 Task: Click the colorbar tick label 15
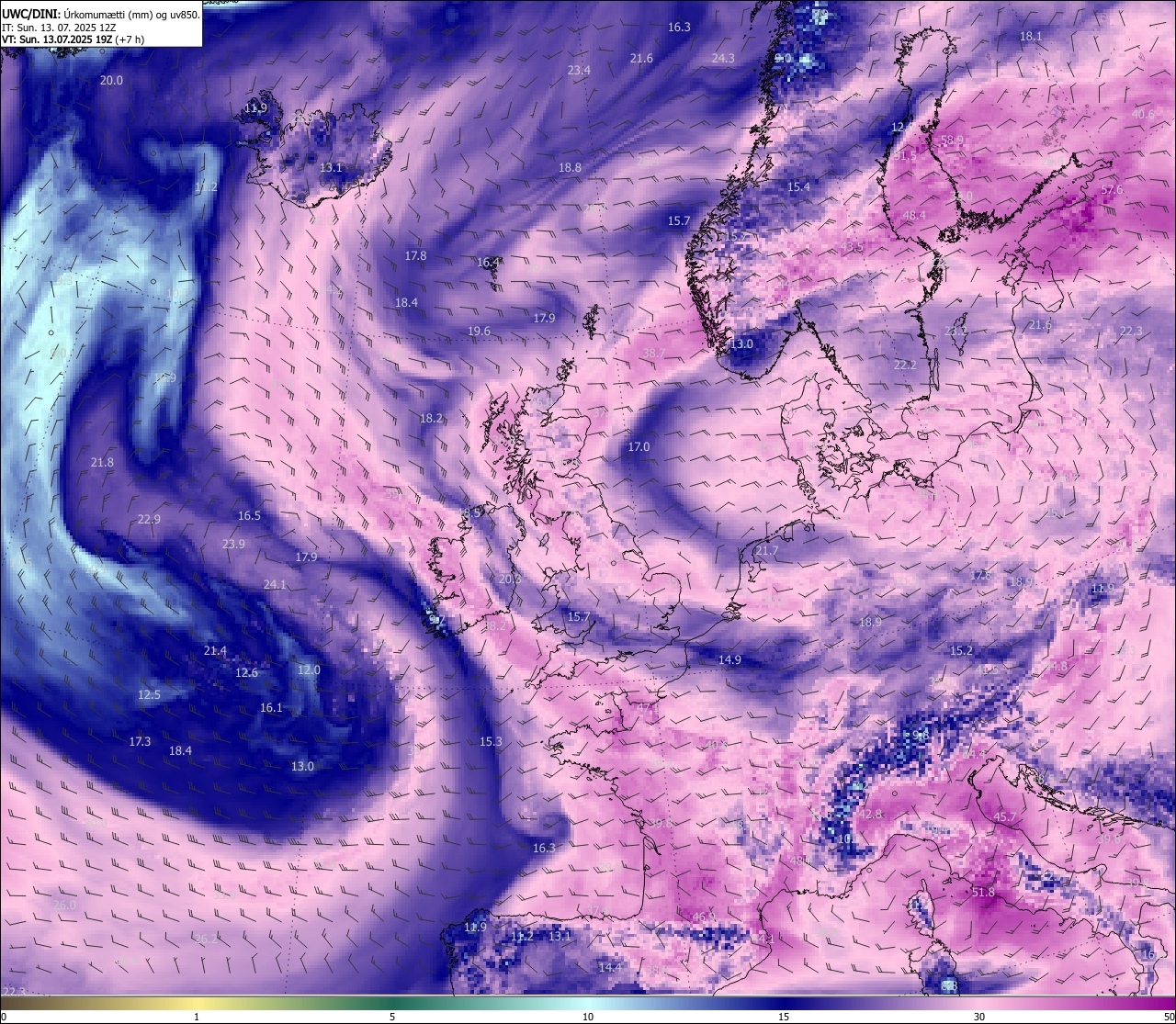pos(784,1017)
